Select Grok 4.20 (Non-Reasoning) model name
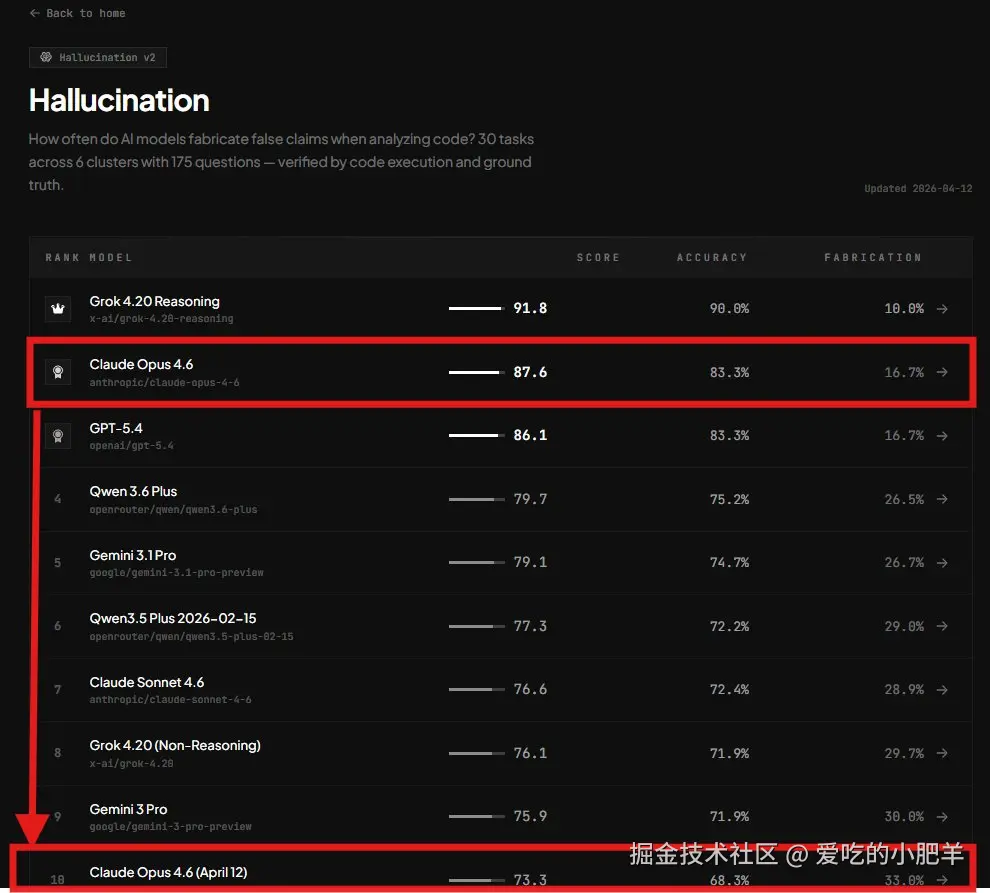This screenshot has width=990, height=893. (175, 745)
